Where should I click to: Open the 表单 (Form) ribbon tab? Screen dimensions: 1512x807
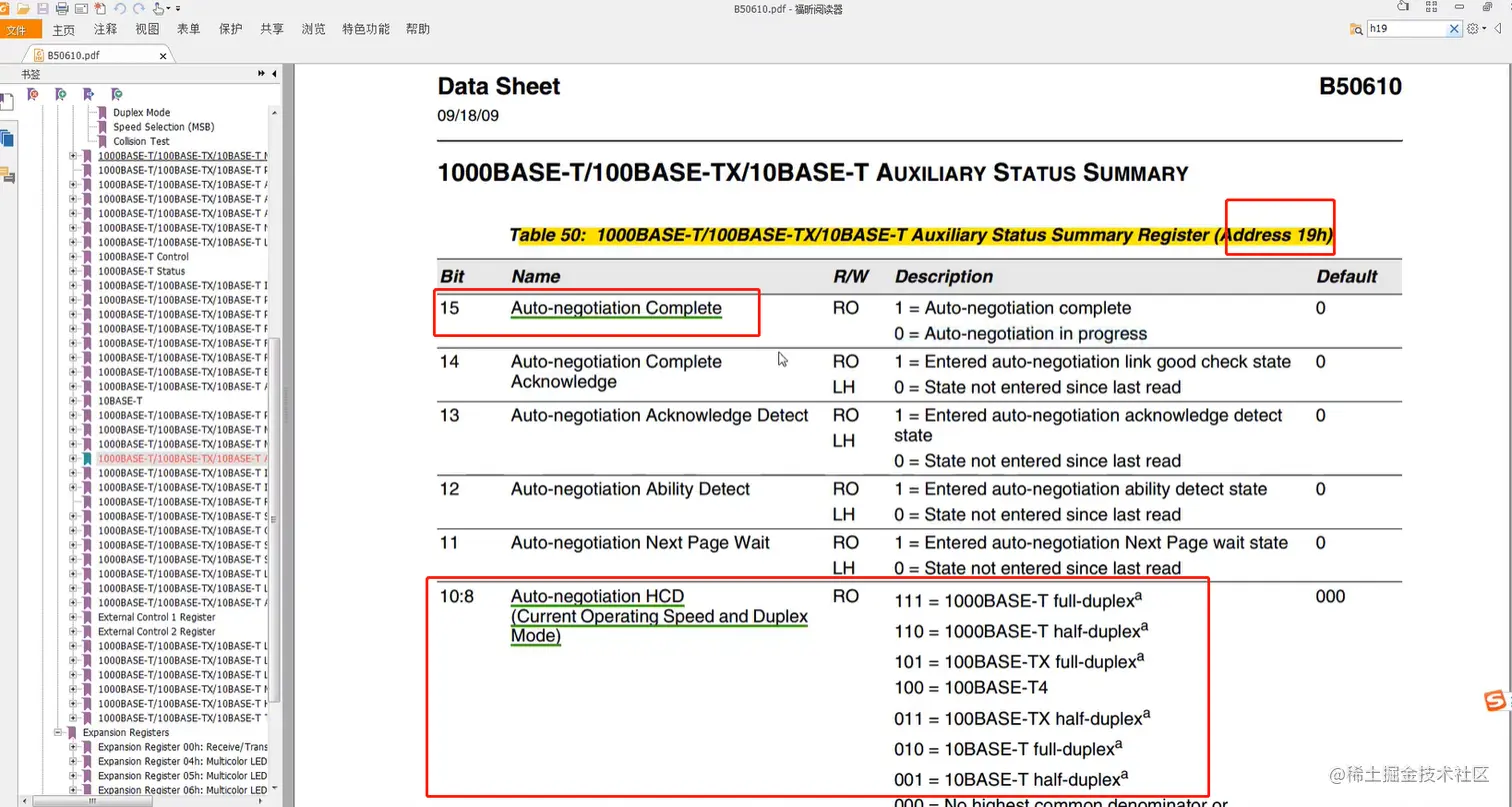point(188,29)
